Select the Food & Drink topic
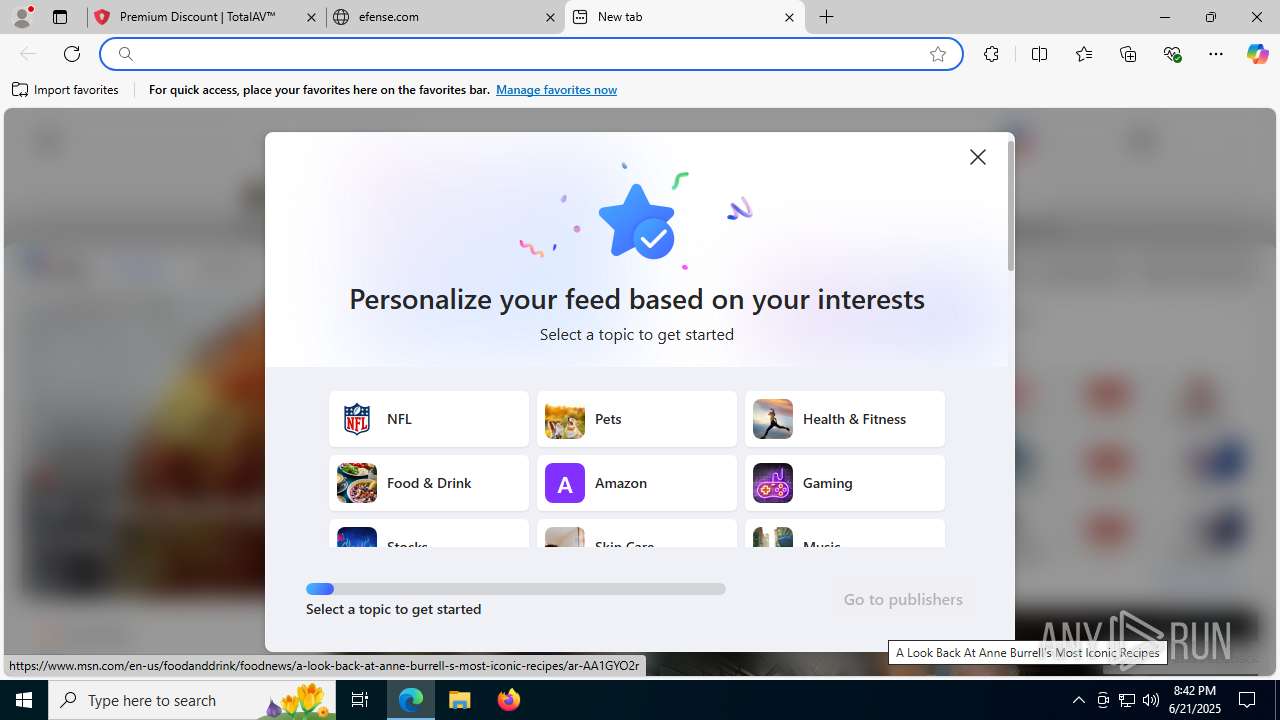Screen dimensions: 1280x720 tap(429, 483)
